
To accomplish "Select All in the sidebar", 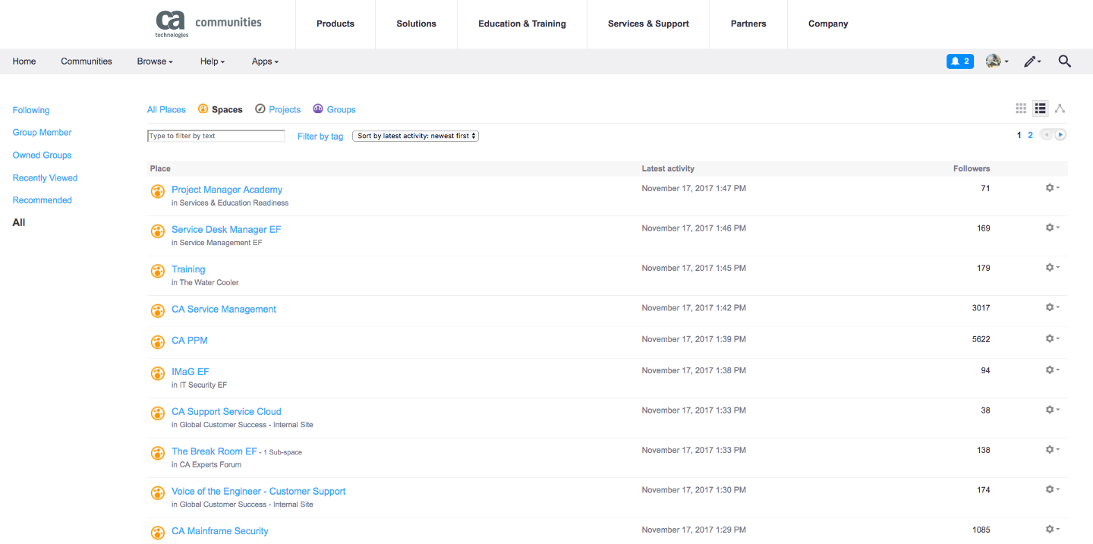I will point(19,223).
